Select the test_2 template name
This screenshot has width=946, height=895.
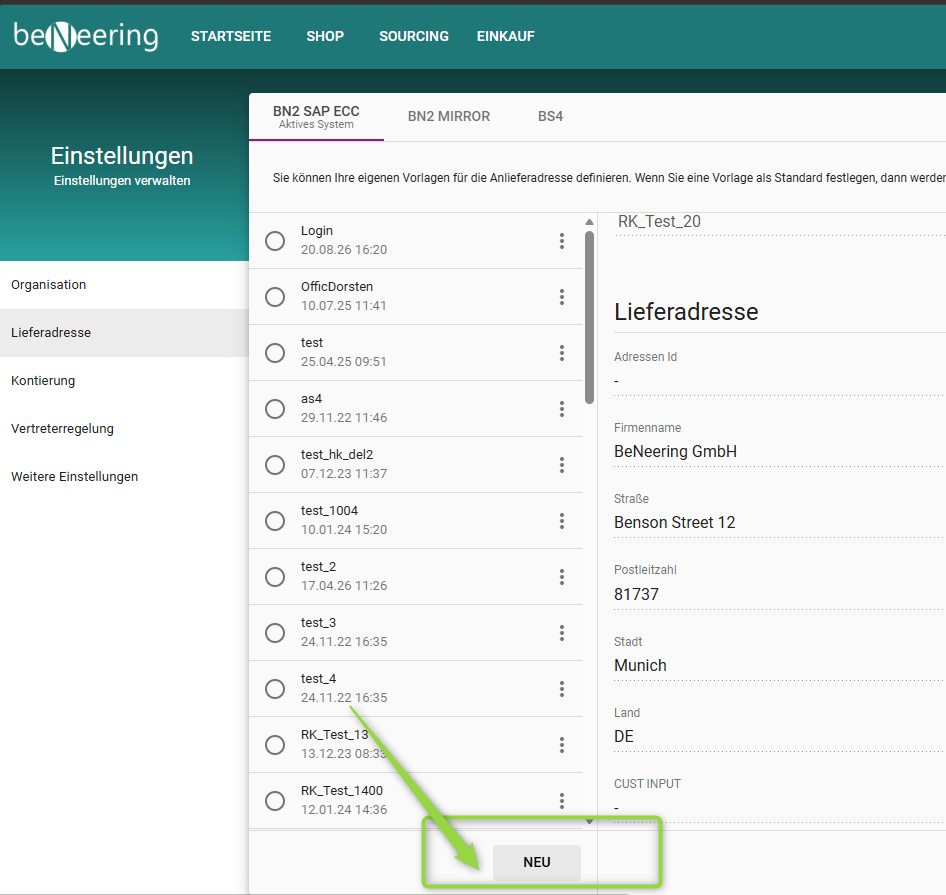[x=319, y=567]
